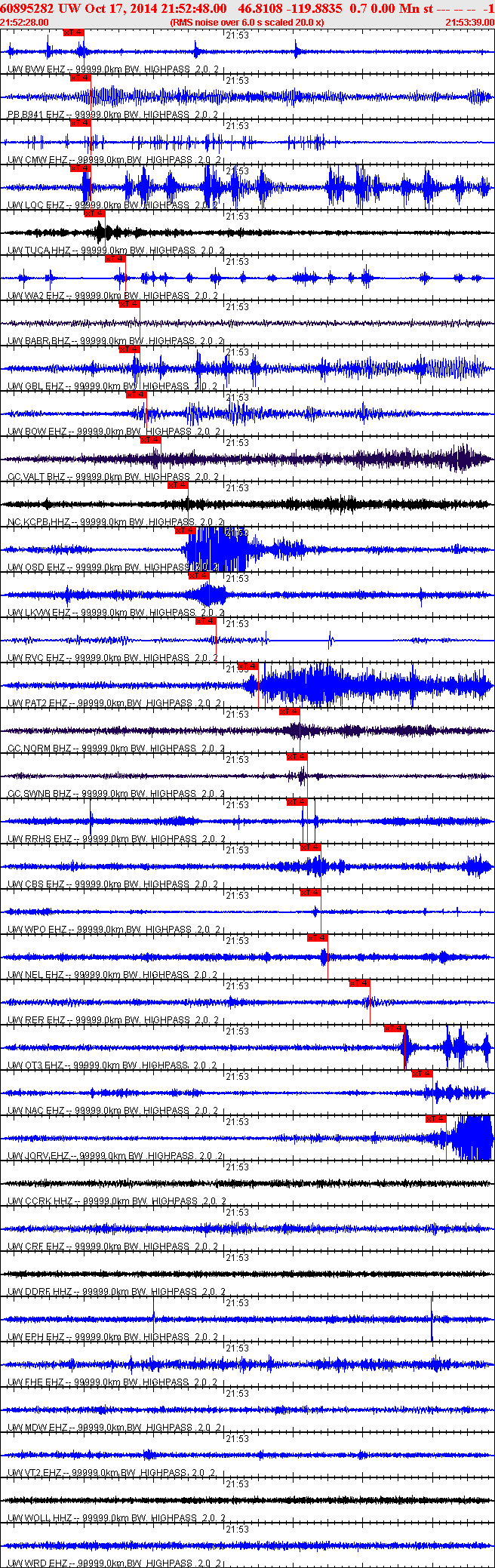Select the UW WPO EHZ station label
The width and height of the screenshot is (495, 1568).
coord(114,930)
